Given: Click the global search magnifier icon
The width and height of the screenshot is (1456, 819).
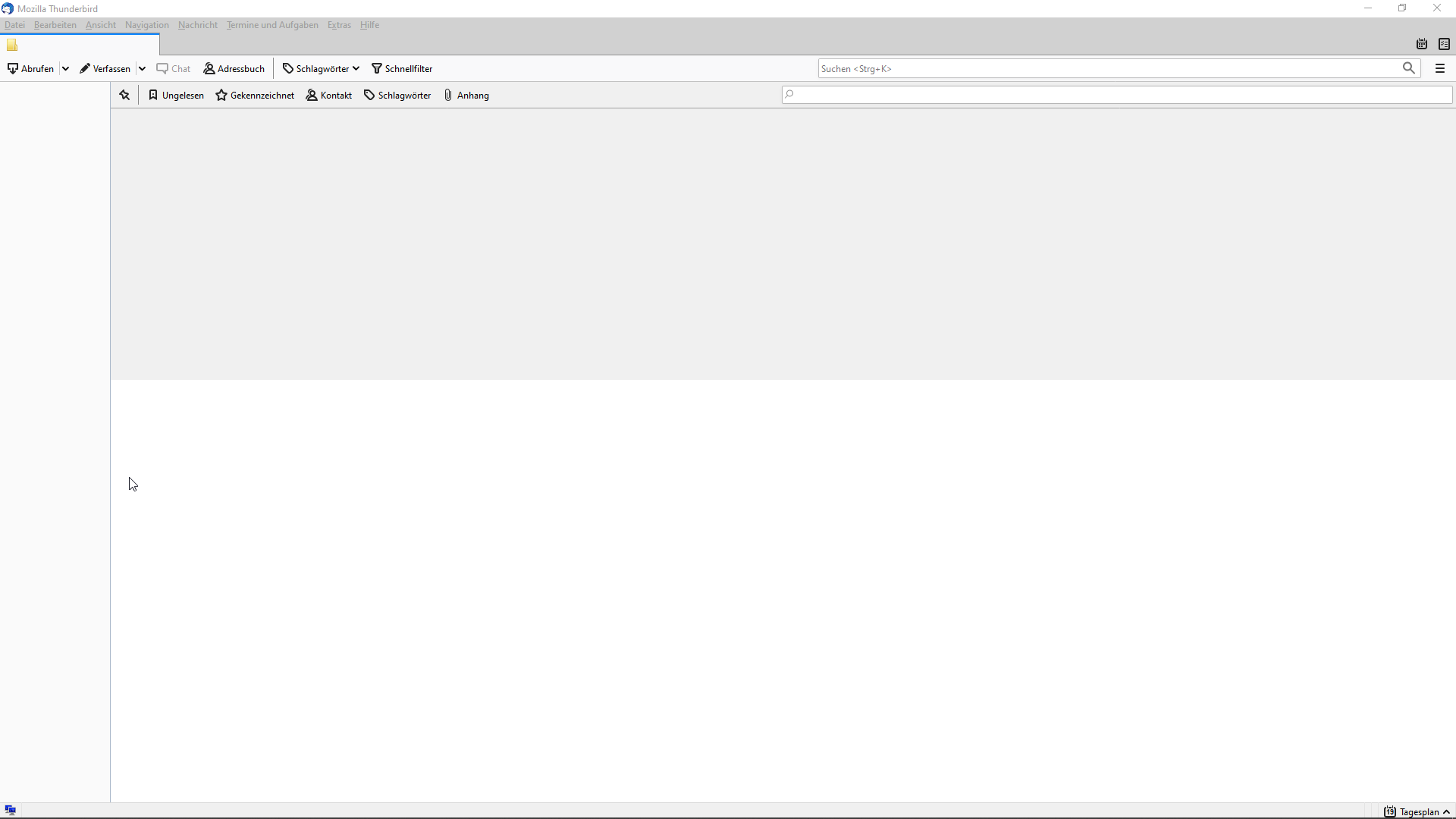Looking at the screenshot, I should [1408, 68].
